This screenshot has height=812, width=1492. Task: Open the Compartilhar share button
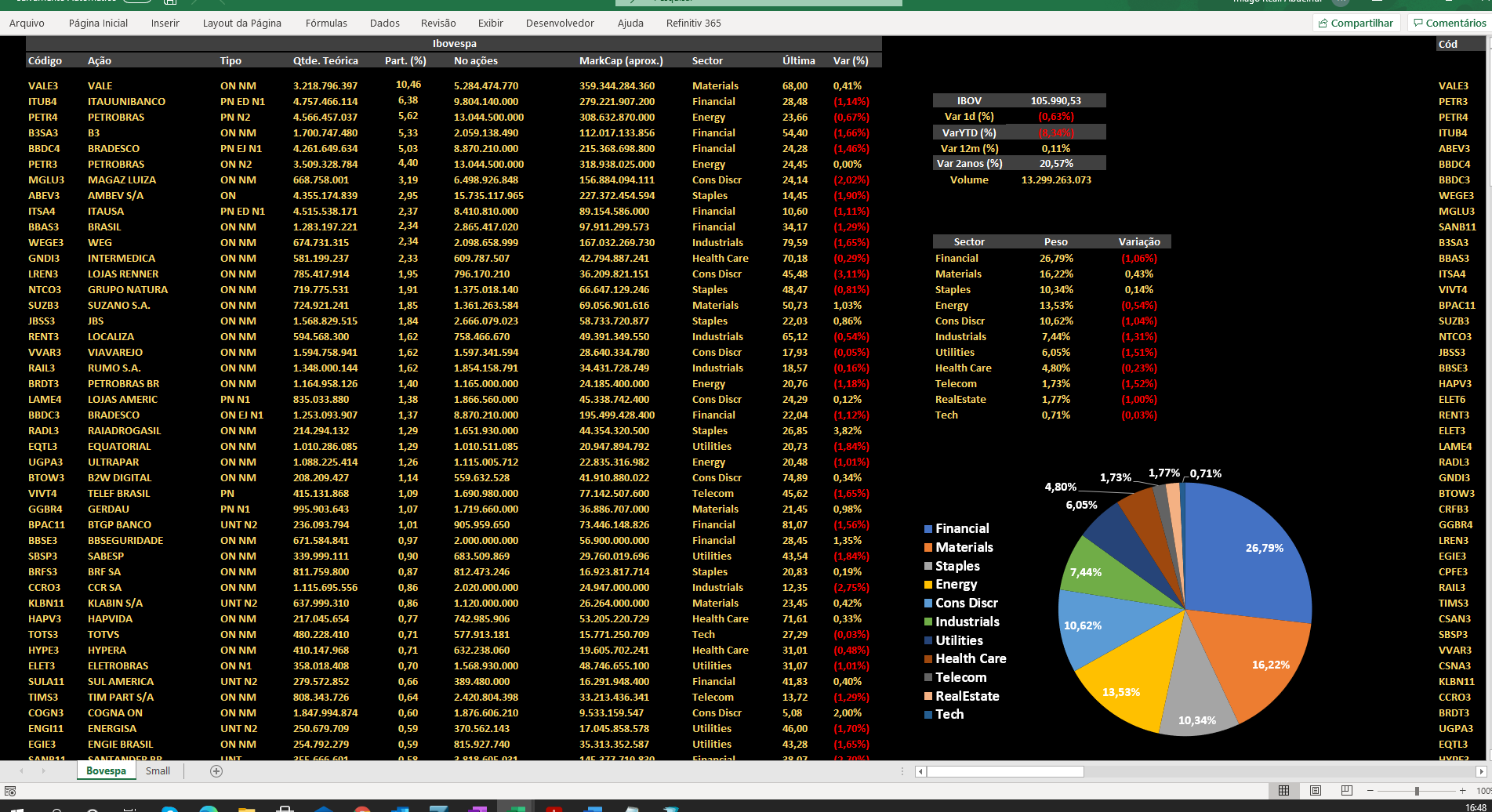[x=1356, y=23]
